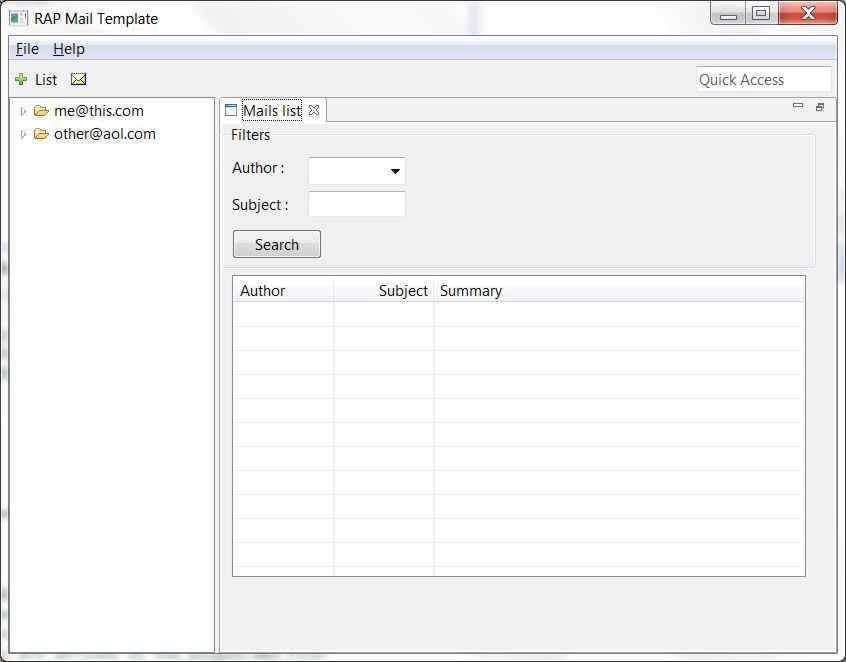
Task: Click the Subject column header
Action: click(384, 291)
